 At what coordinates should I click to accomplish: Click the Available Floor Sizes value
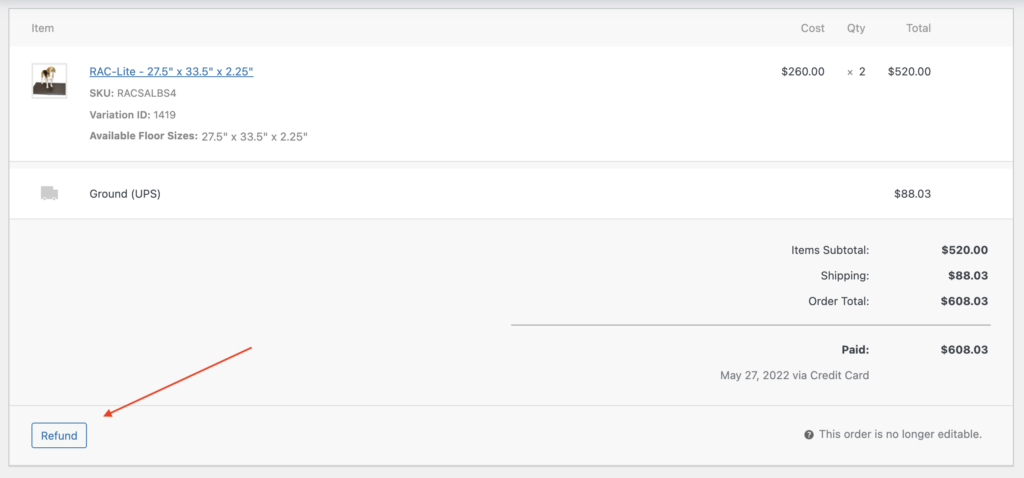tap(255, 137)
